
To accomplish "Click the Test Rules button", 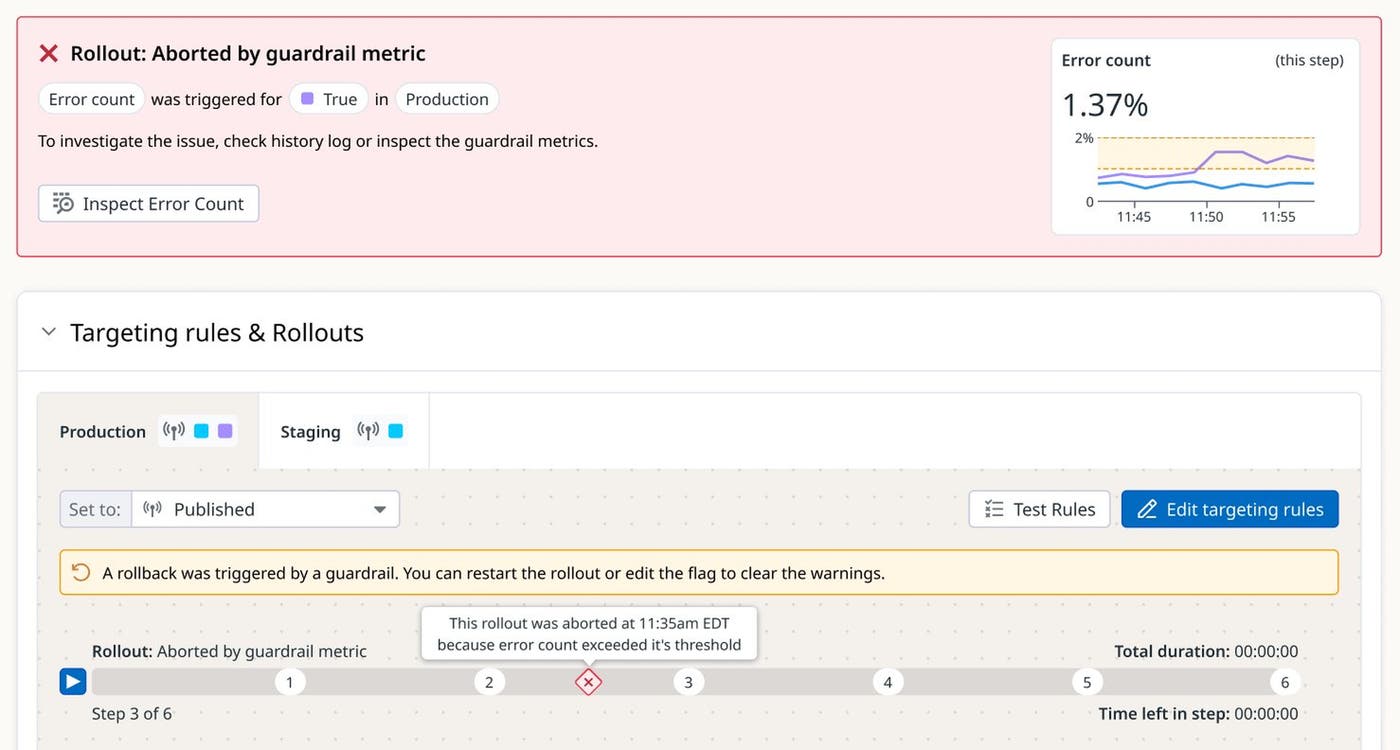I will [1039, 509].
